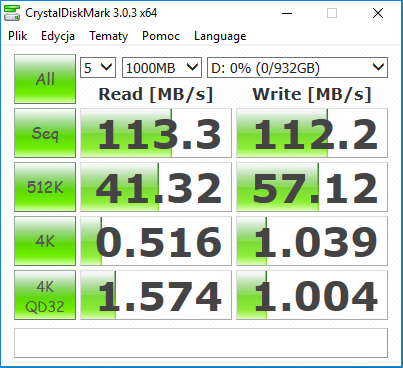Minimize the CrystalDiskMark window
403x368 pixels.
coord(287,13)
